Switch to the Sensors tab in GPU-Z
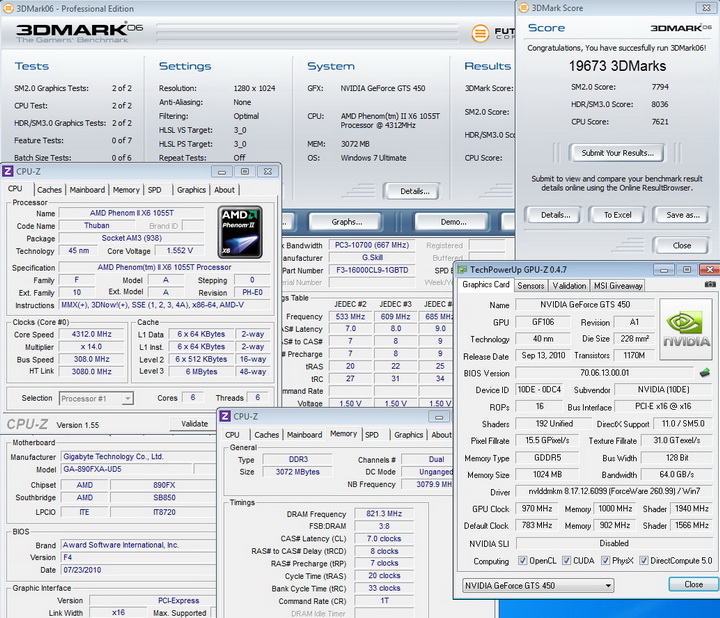 point(530,286)
